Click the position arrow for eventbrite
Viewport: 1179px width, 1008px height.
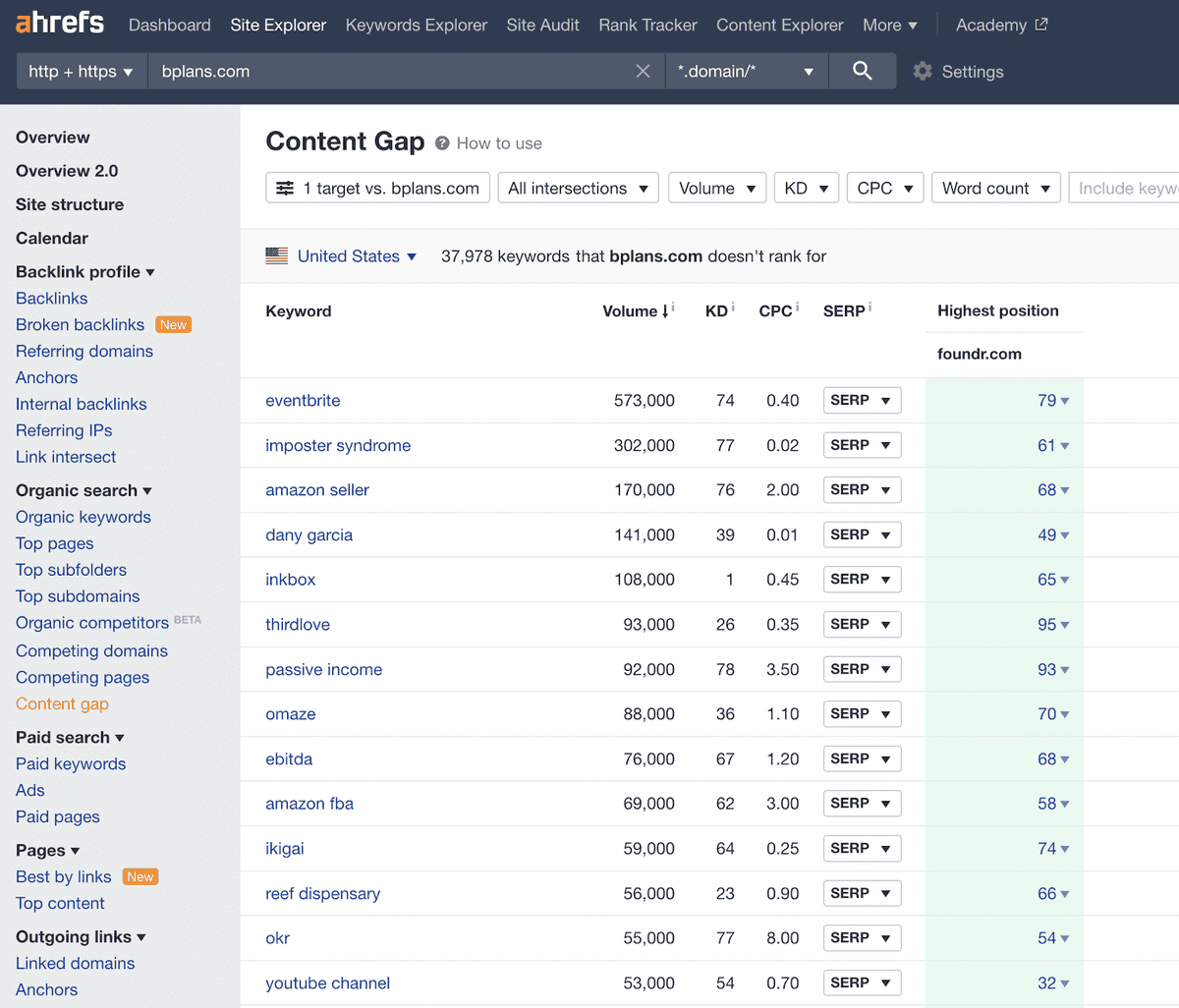(x=1065, y=401)
